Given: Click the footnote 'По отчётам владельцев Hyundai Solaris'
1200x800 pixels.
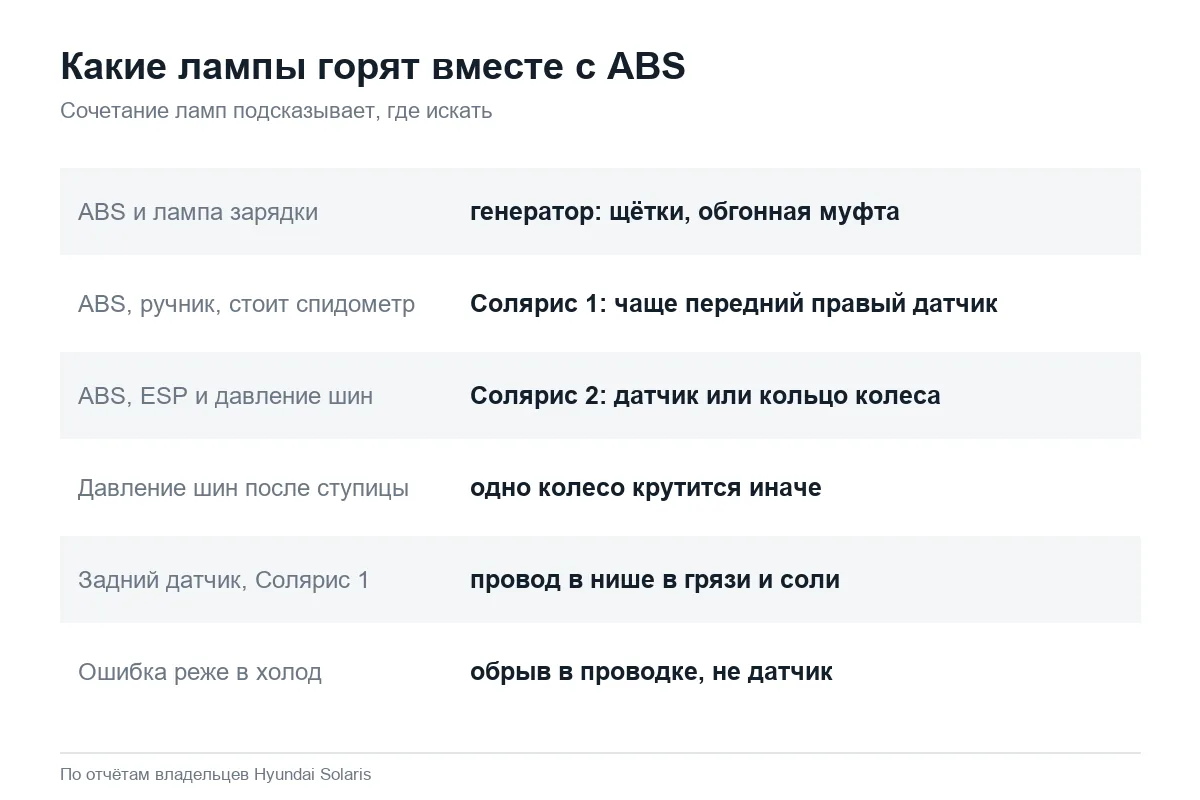Looking at the screenshot, I should (215, 775).
